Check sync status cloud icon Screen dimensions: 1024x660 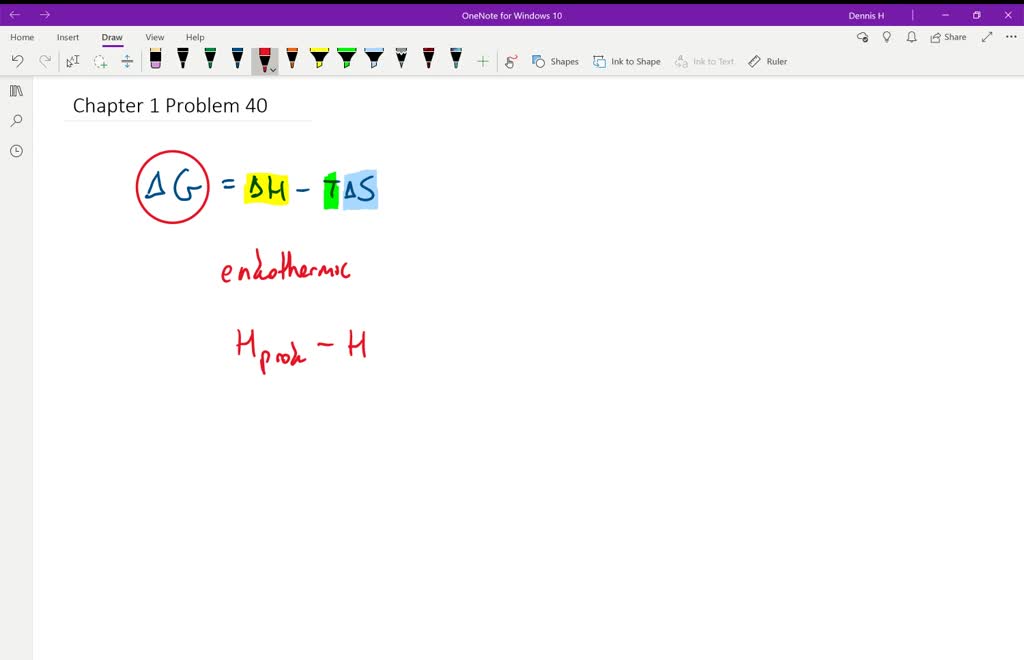pyautogui.click(x=863, y=37)
